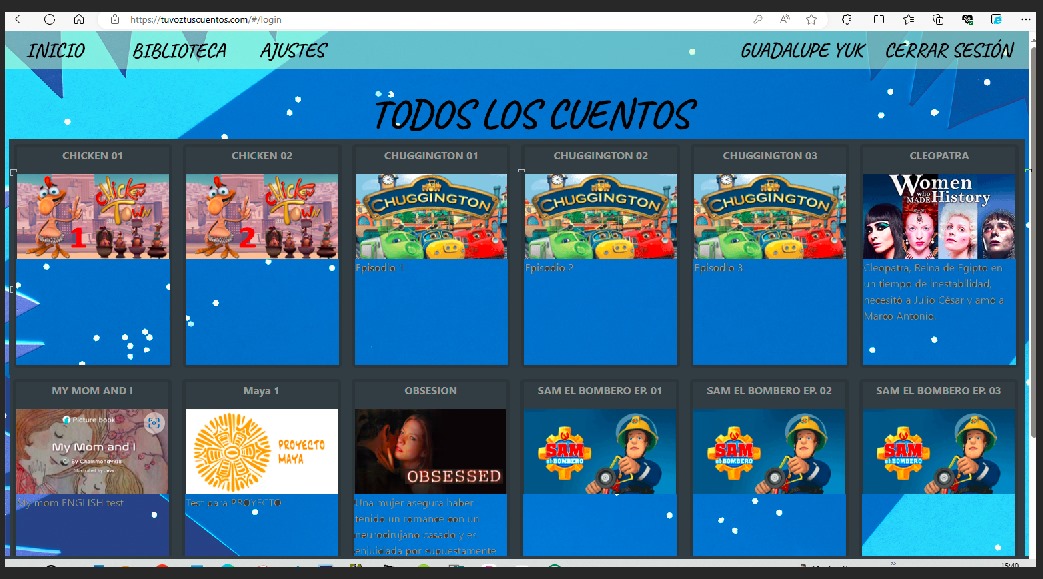Click user name GUADALUPE YUK
1043x579 pixels.
click(803, 51)
